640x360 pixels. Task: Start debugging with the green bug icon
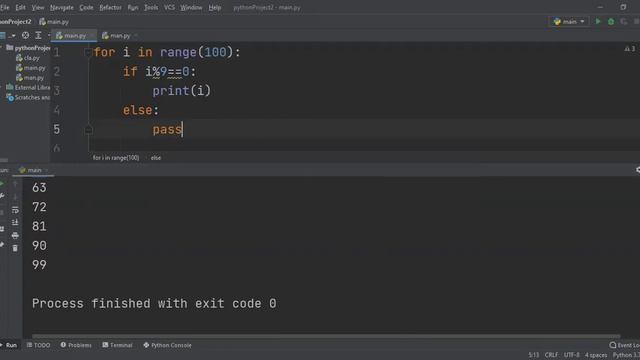[611, 21]
